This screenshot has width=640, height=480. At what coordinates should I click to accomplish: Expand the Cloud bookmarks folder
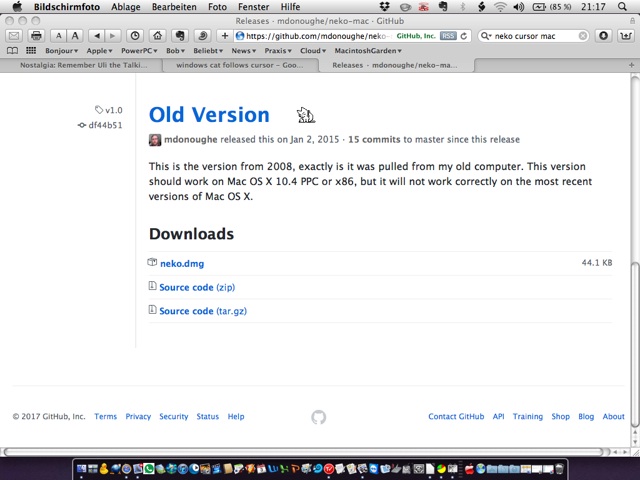313,51
